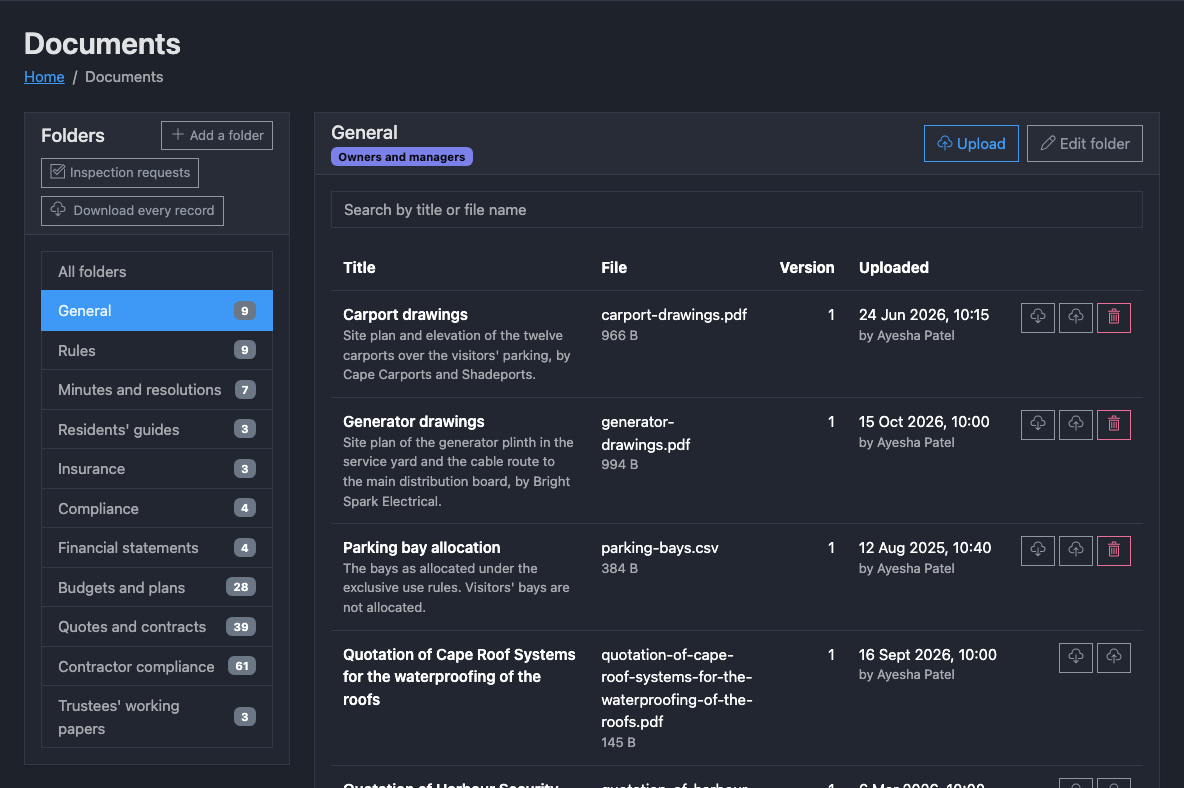The width and height of the screenshot is (1184, 788).
Task: Click the 966 B file size
Action: pos(620,336)
